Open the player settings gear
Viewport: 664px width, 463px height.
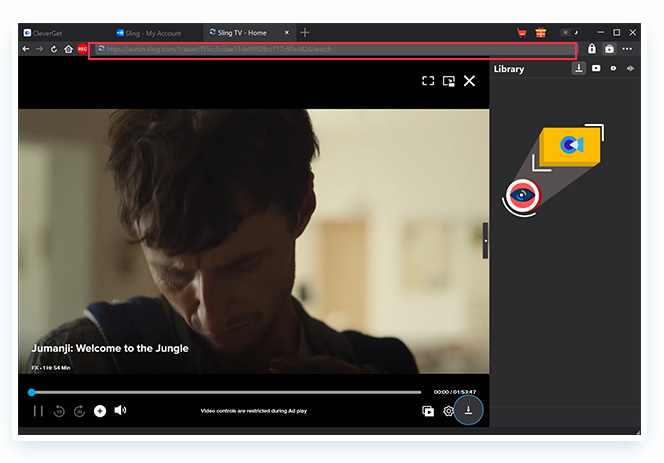(x=448, y=411)
